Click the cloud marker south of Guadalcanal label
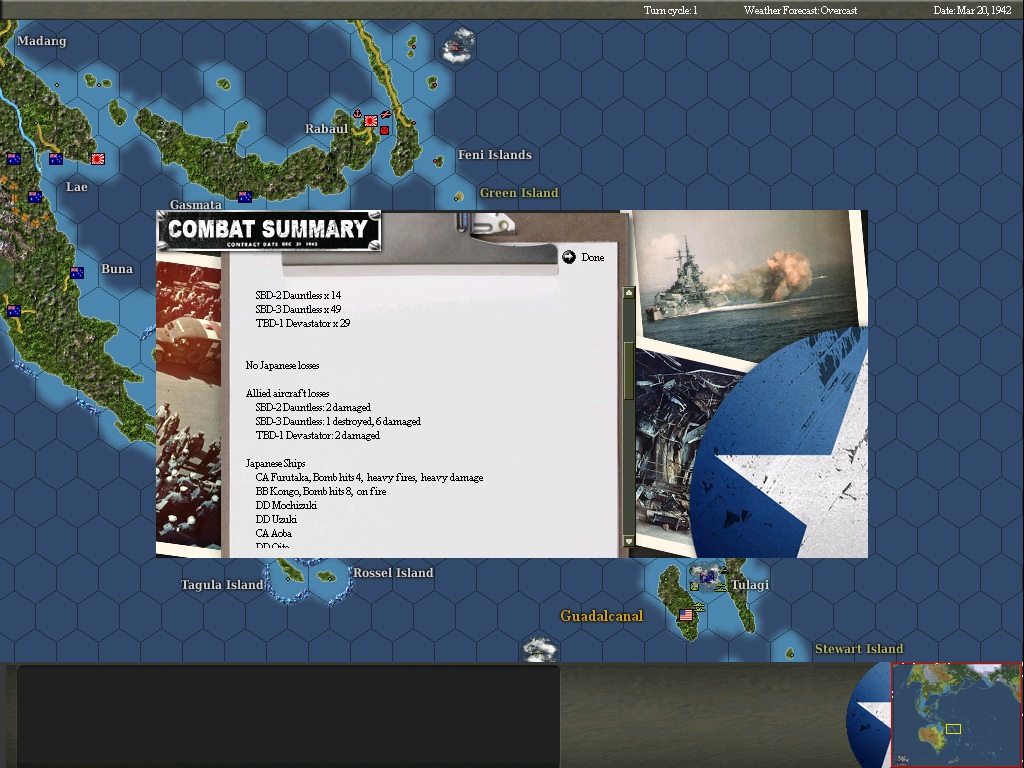 point(539,649)
